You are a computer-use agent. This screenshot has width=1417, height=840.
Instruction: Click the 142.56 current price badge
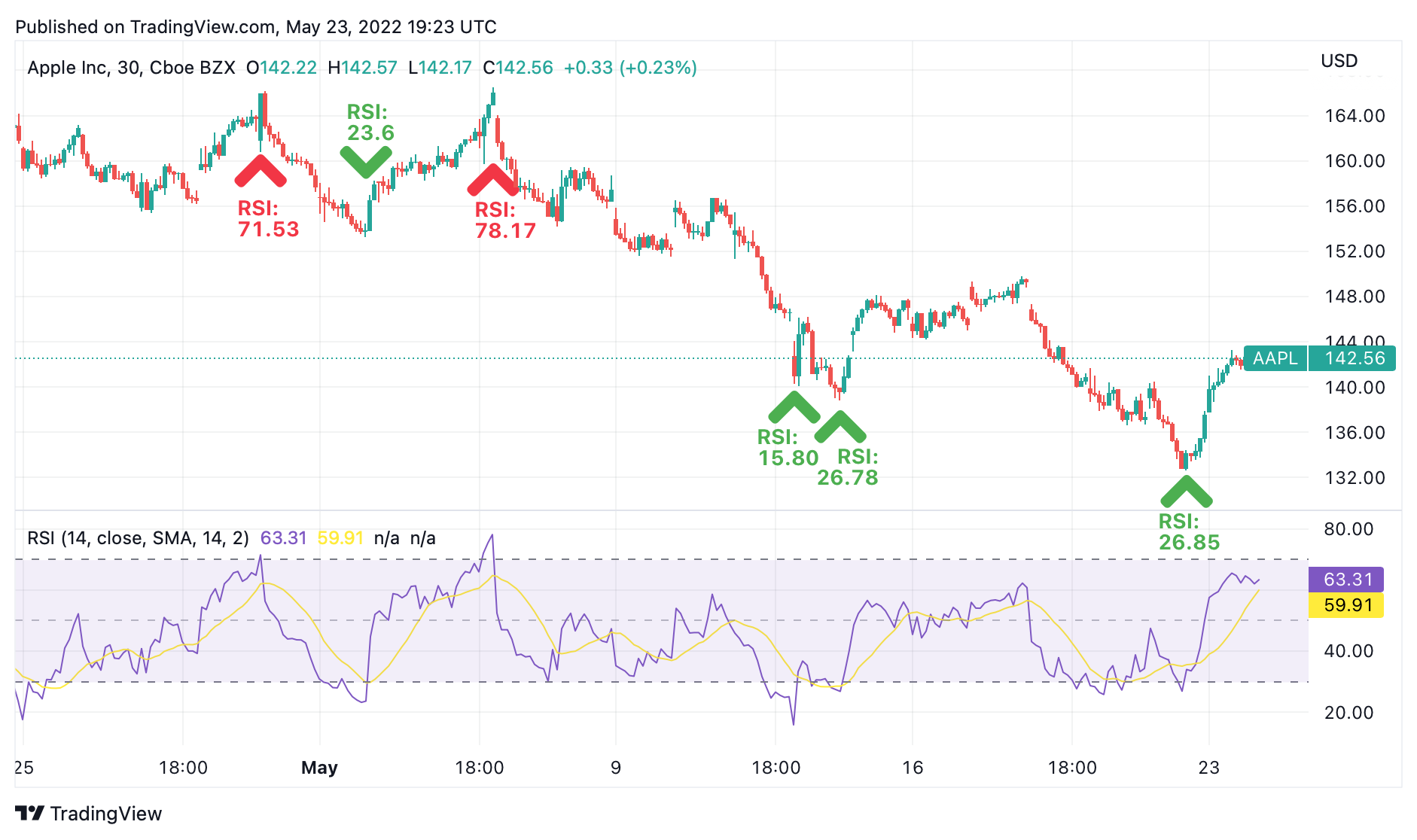click(1353, 358)
